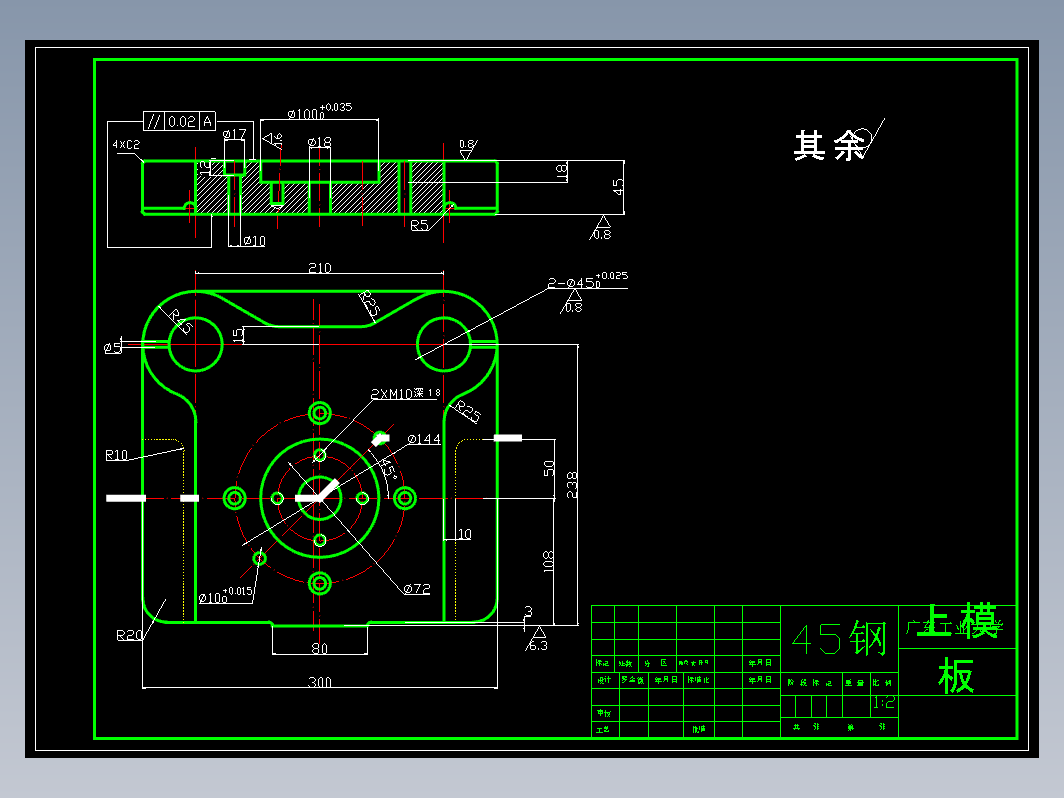Click the 上模 title text

(x=957, y=620)
